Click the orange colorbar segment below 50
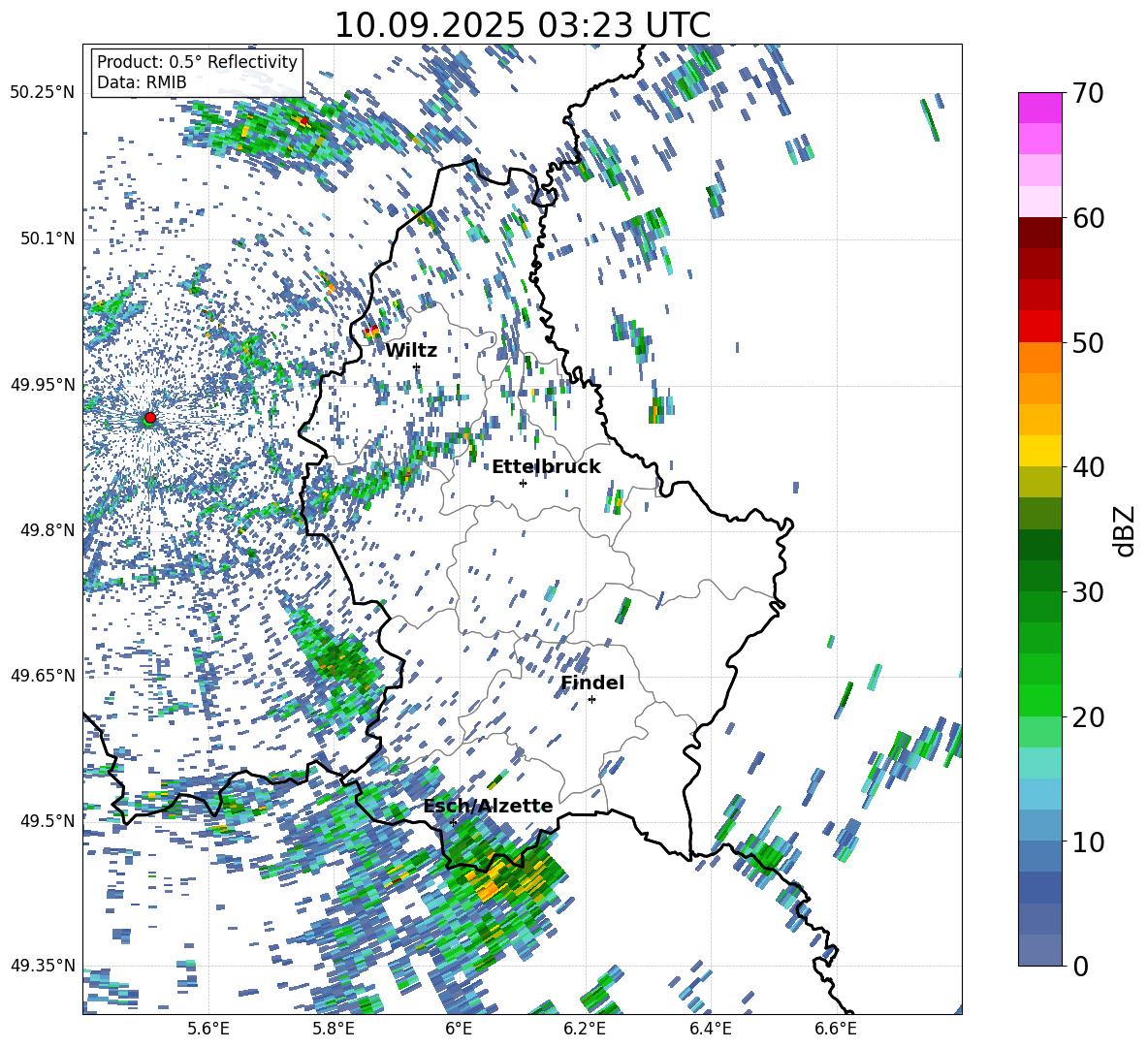Viewport: 1148px width, 1048px height. click(1040, 358)
